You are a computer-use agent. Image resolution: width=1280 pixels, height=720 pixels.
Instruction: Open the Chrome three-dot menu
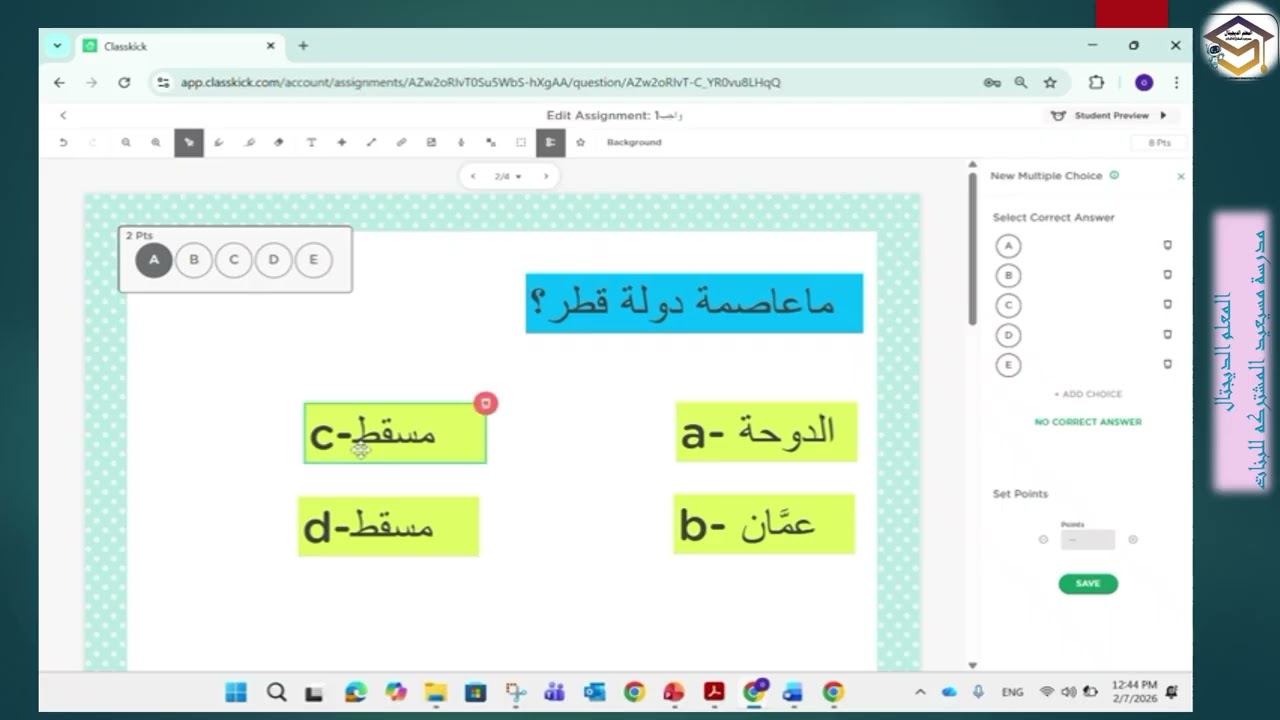[x=1176, y=82]
